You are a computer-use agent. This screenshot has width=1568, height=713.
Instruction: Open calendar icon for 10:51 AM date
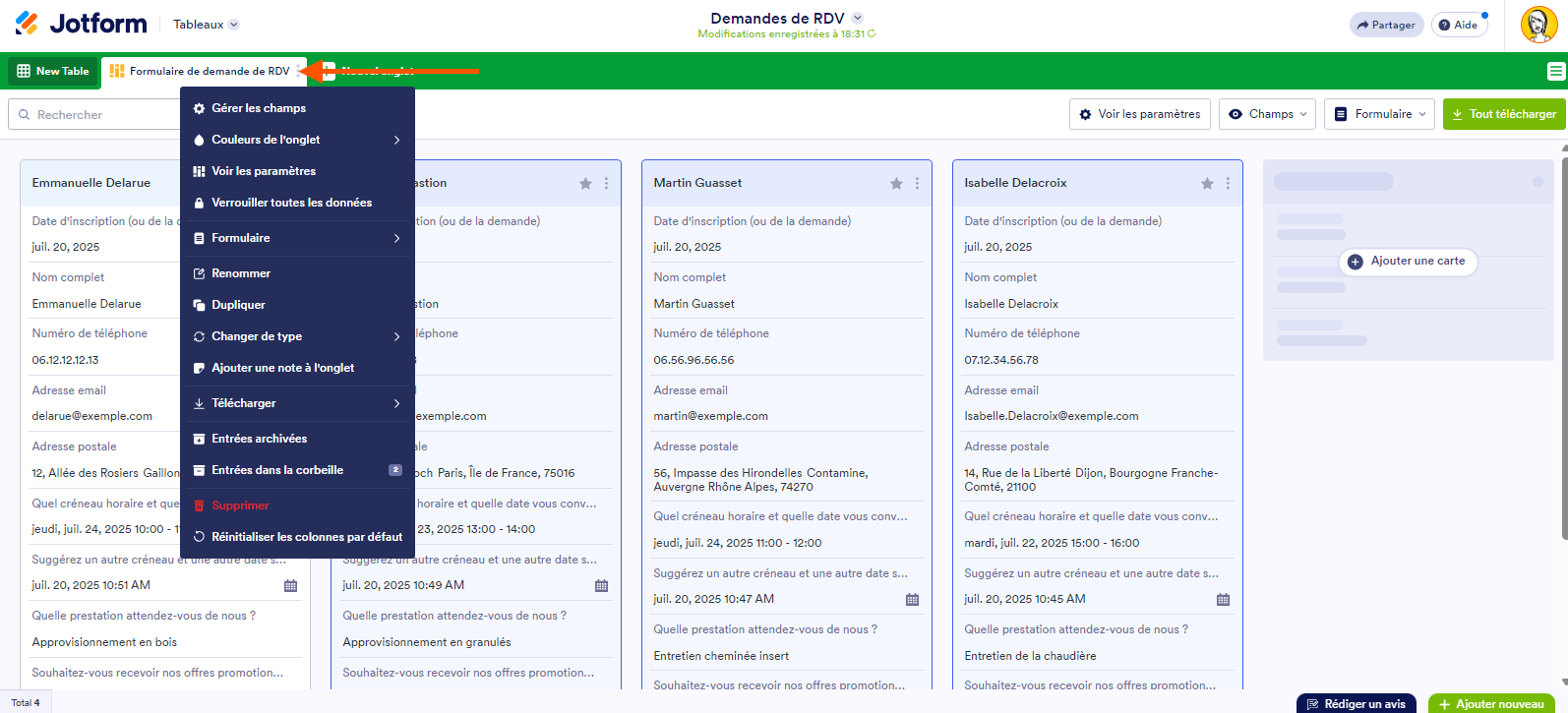click(290, 585)
